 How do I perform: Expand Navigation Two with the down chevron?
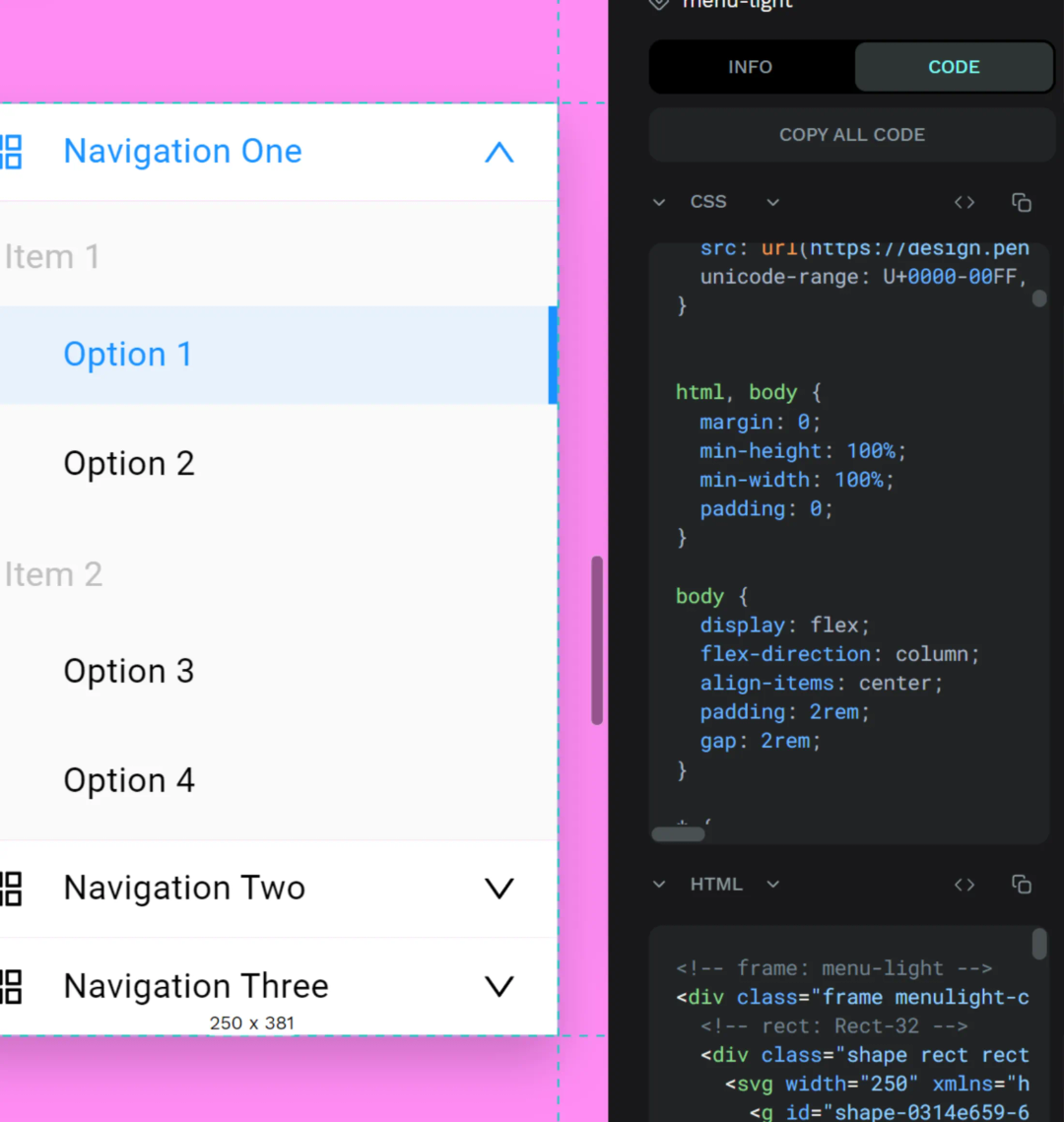[499, 889]
